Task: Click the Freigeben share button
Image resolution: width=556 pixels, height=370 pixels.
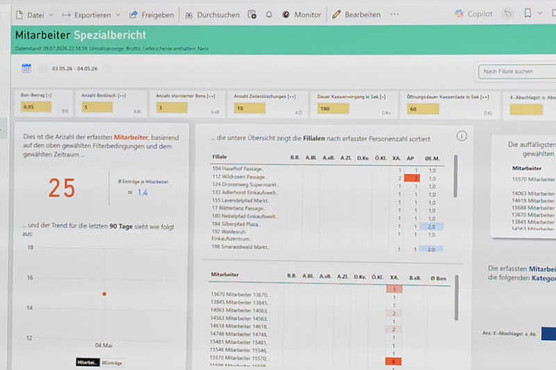Action: (152, 15)
